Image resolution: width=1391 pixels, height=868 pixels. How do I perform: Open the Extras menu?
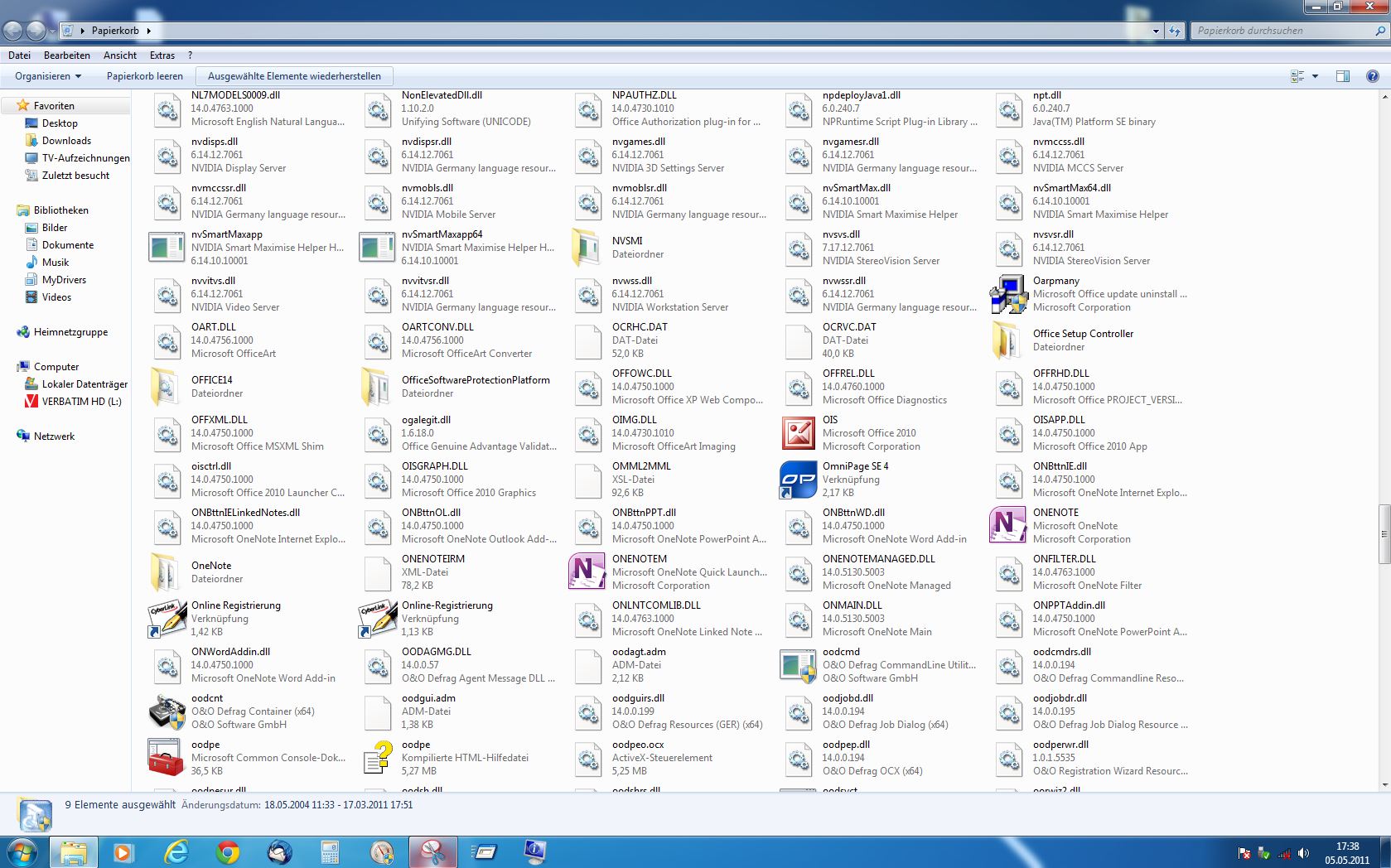(162, 55)
